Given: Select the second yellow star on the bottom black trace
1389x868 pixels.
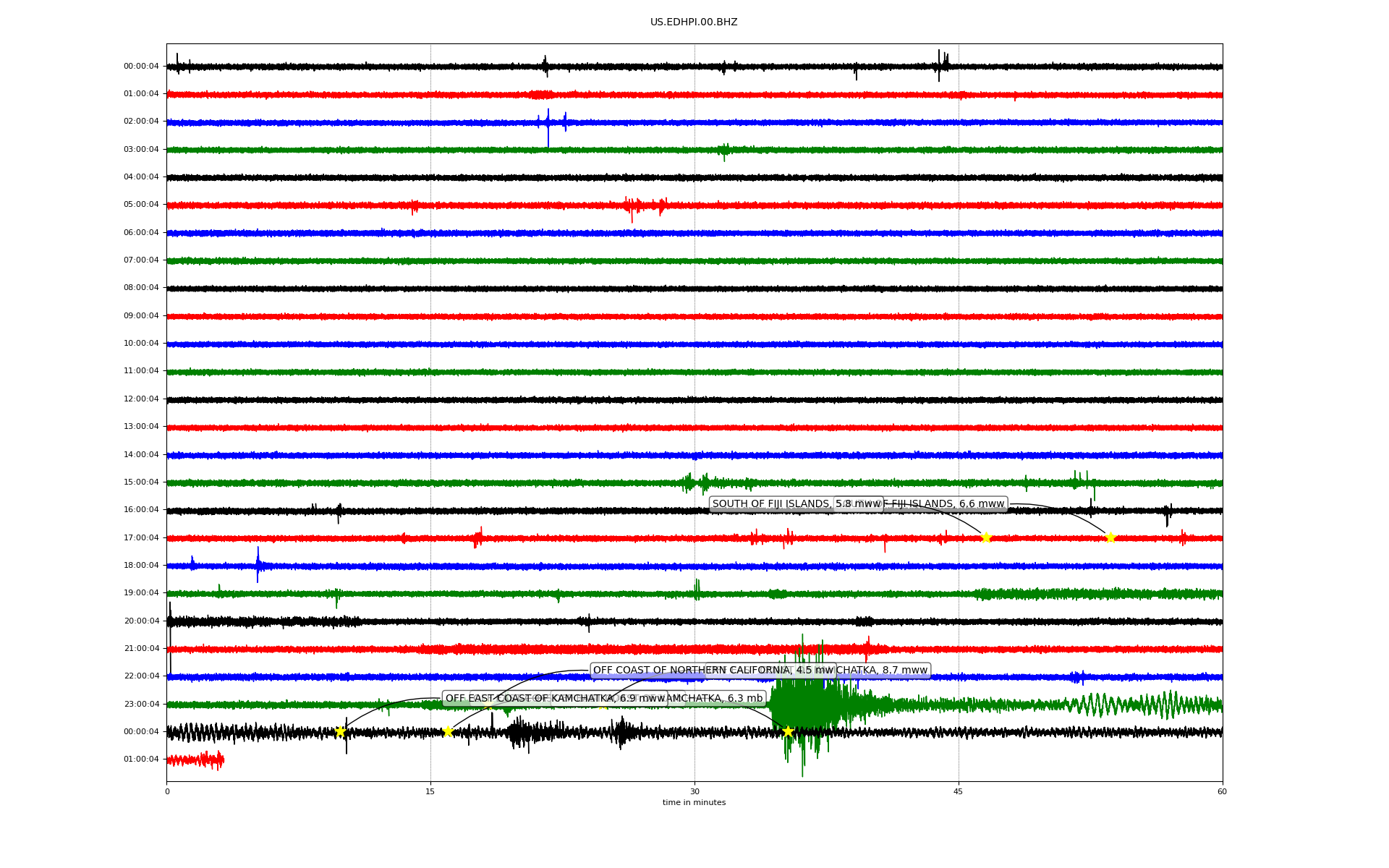Looking at the screenshot, I should click(448, 732).
